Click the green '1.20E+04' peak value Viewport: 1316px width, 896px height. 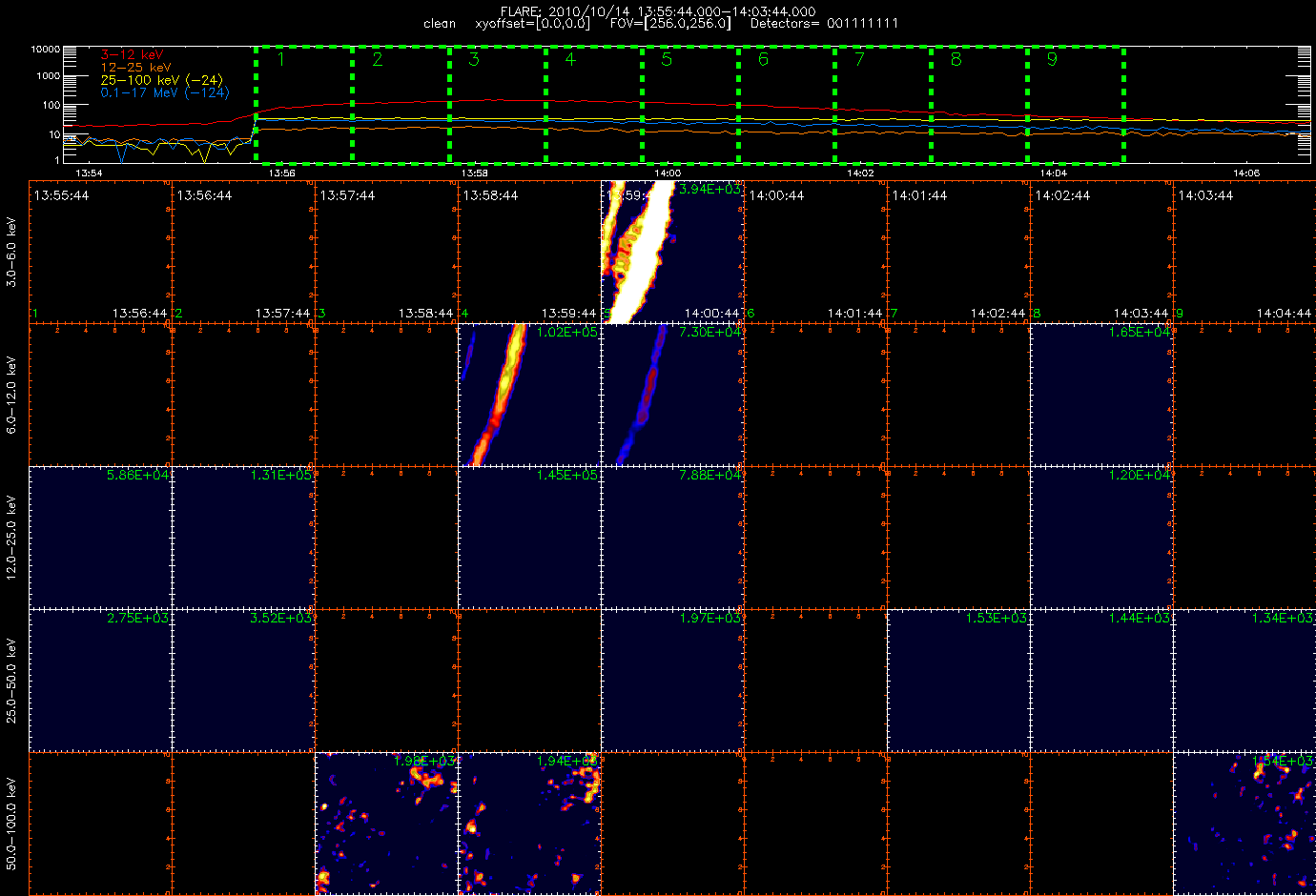click(1139, 475)
